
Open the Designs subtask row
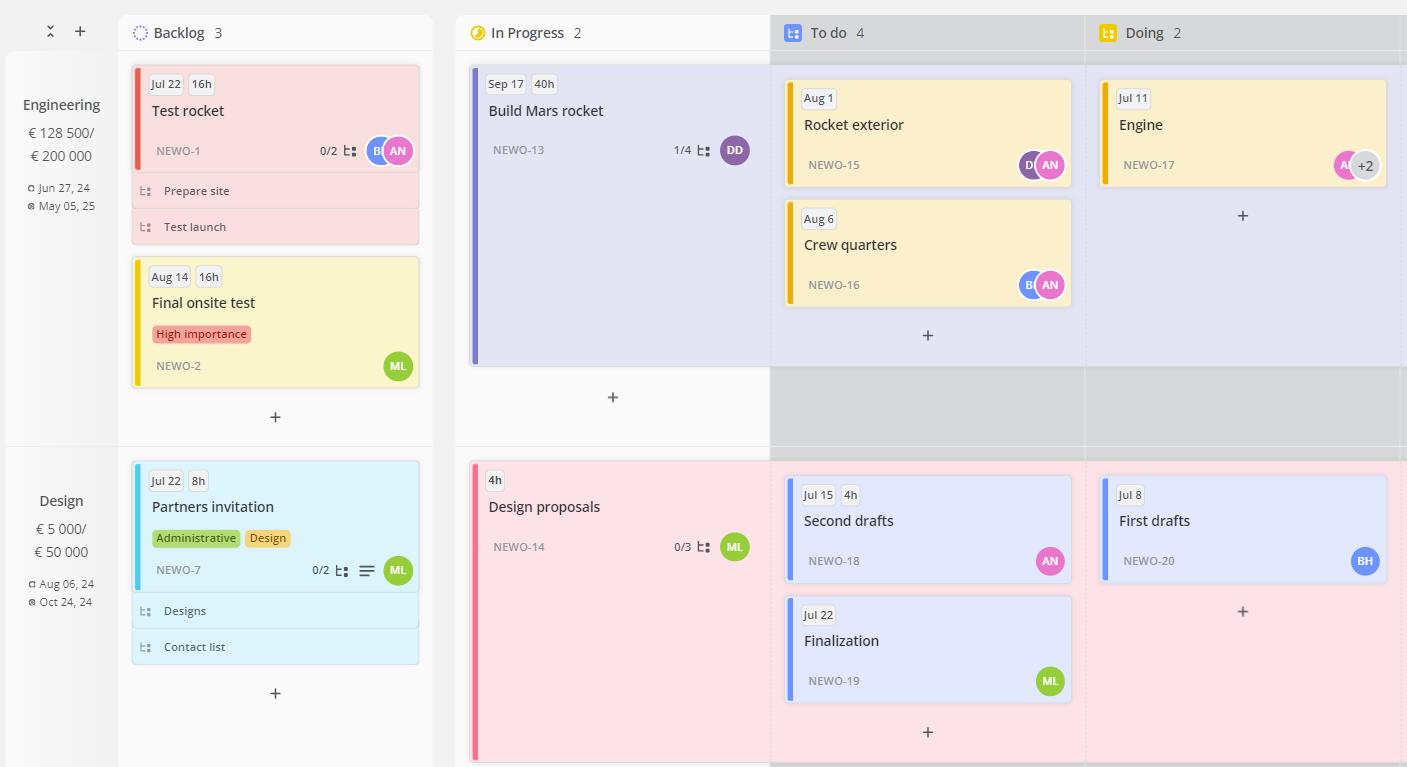(x=275, y=611)
